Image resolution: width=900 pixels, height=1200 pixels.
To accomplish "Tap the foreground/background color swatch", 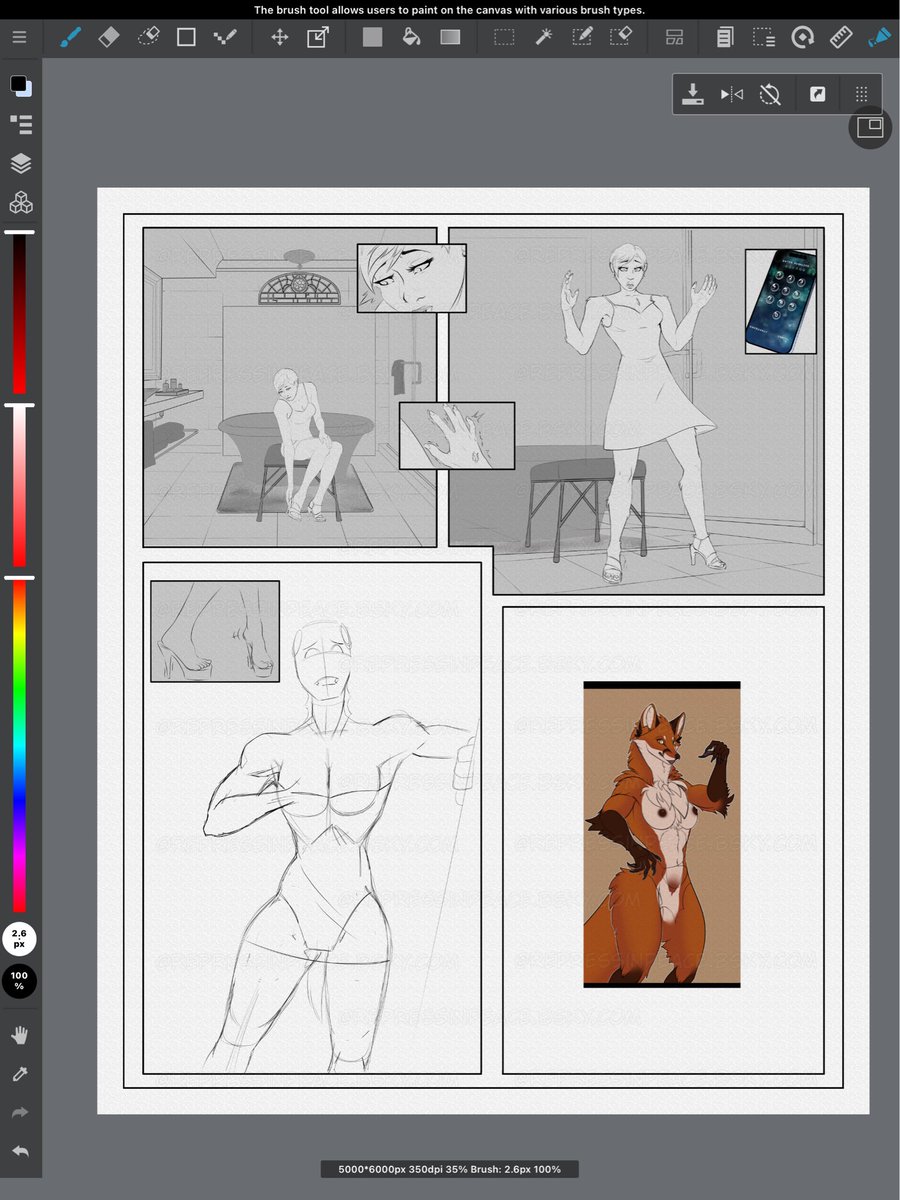I will [x=21, y=86].
